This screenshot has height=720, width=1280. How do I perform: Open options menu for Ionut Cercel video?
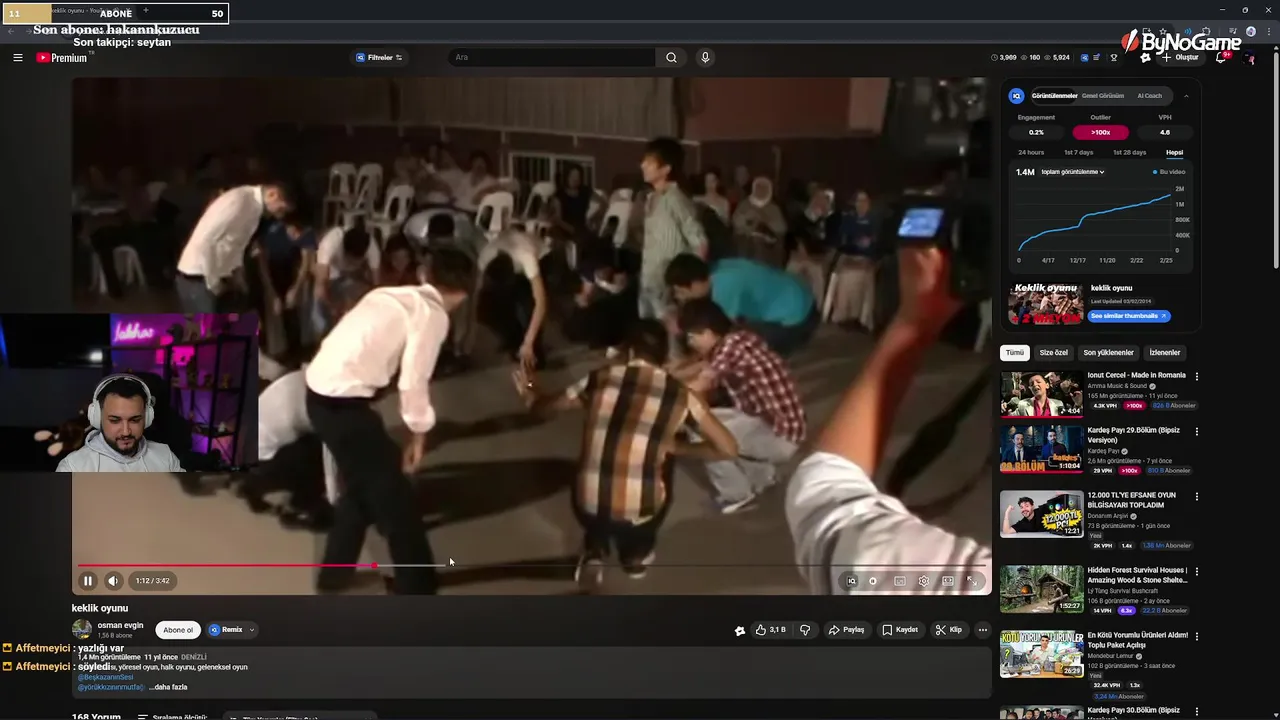coord(1197,377)
